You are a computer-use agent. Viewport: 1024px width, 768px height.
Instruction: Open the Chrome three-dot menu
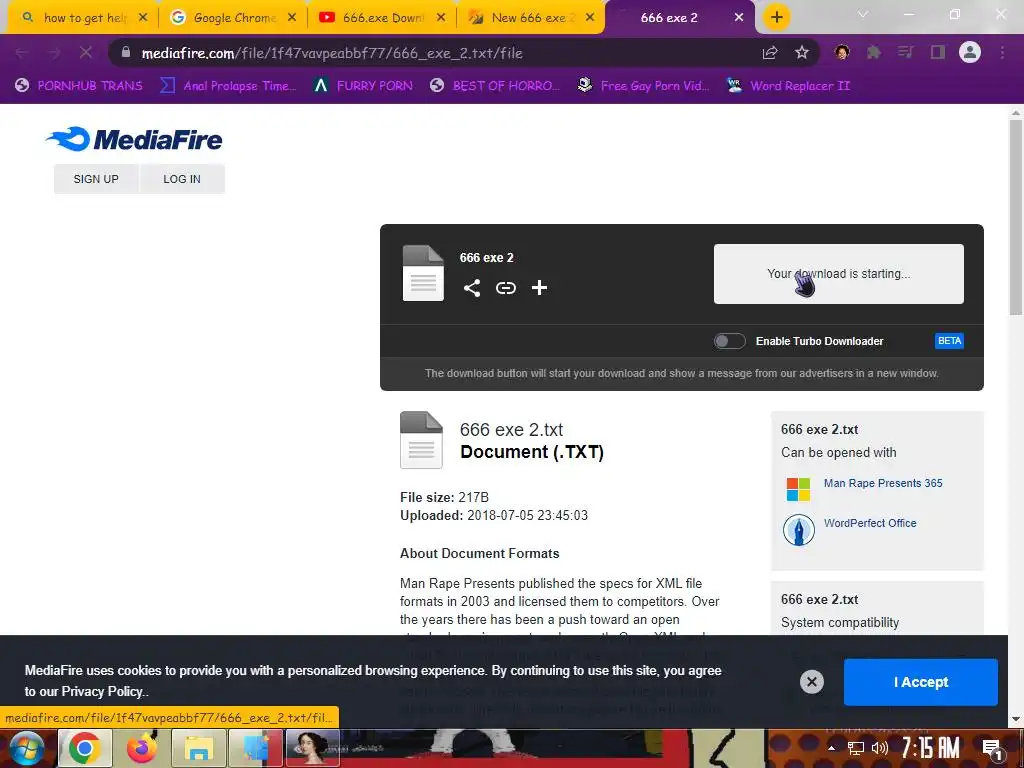tap(1002, 52)
